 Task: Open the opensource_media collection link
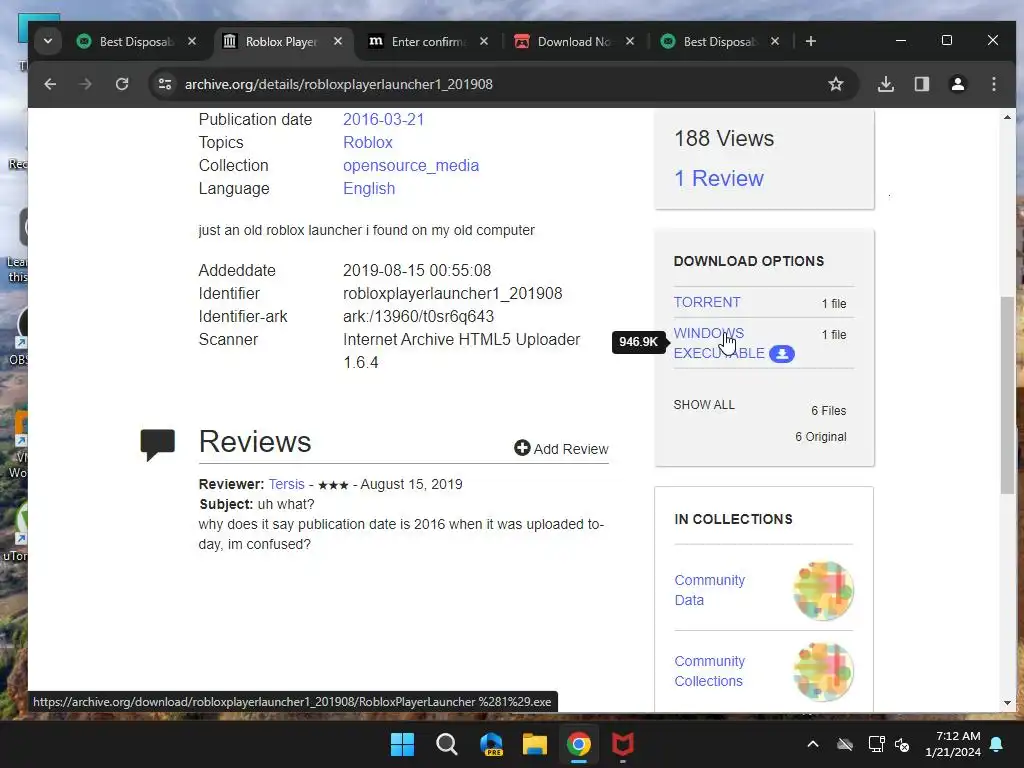pyautogui.click(x=411, y=165)
